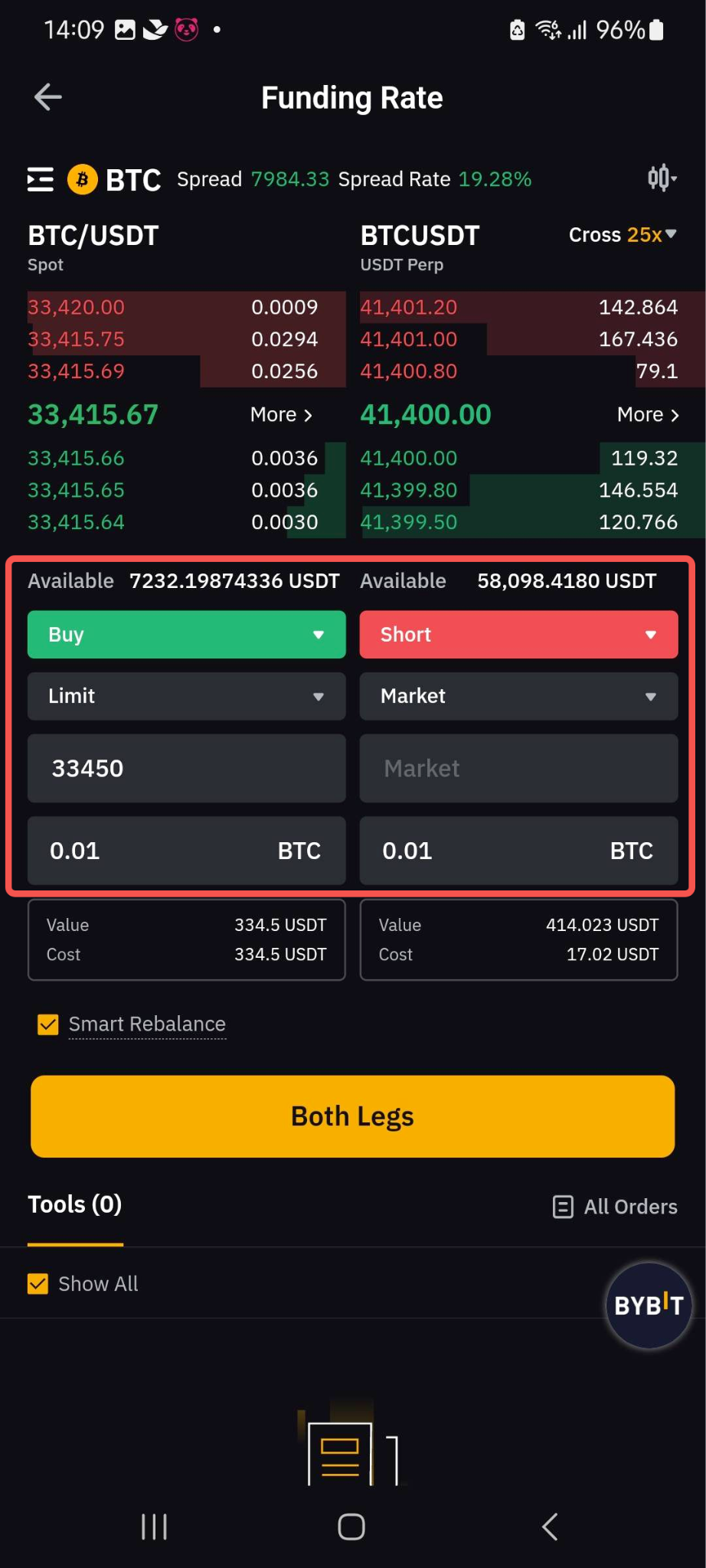Show More of the perp order book
The height and width of the screenshot is (1568, 706).
[x=648, y=415]
